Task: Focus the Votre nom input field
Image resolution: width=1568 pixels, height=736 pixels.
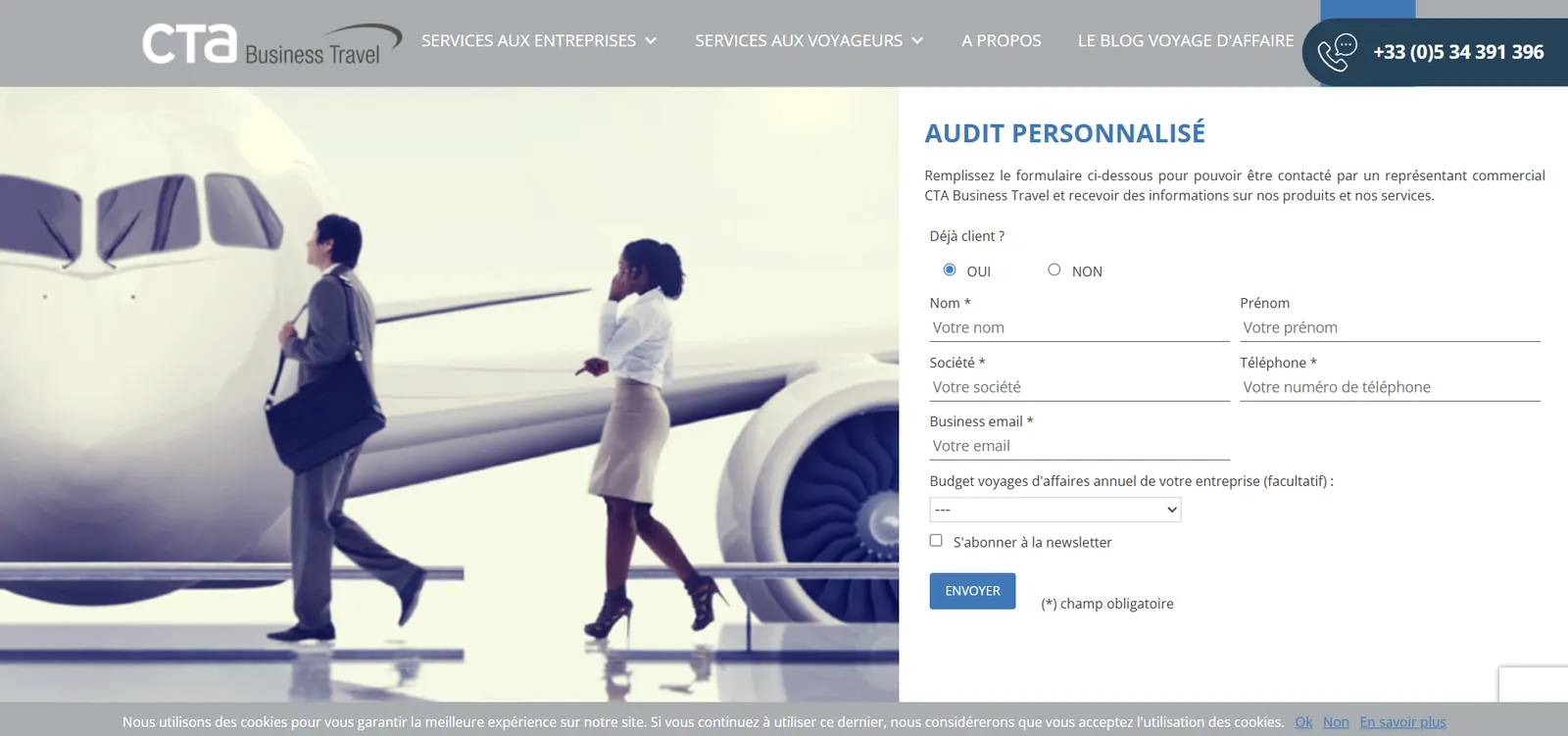Action: (x=1079, y=328)
